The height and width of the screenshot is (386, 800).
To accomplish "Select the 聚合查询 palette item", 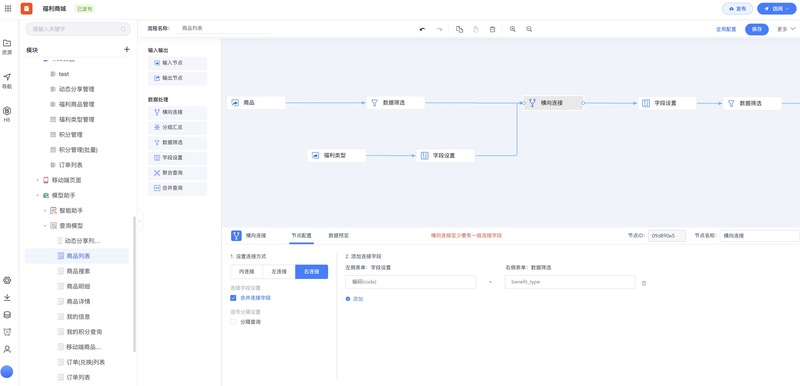I will point(178,173).
